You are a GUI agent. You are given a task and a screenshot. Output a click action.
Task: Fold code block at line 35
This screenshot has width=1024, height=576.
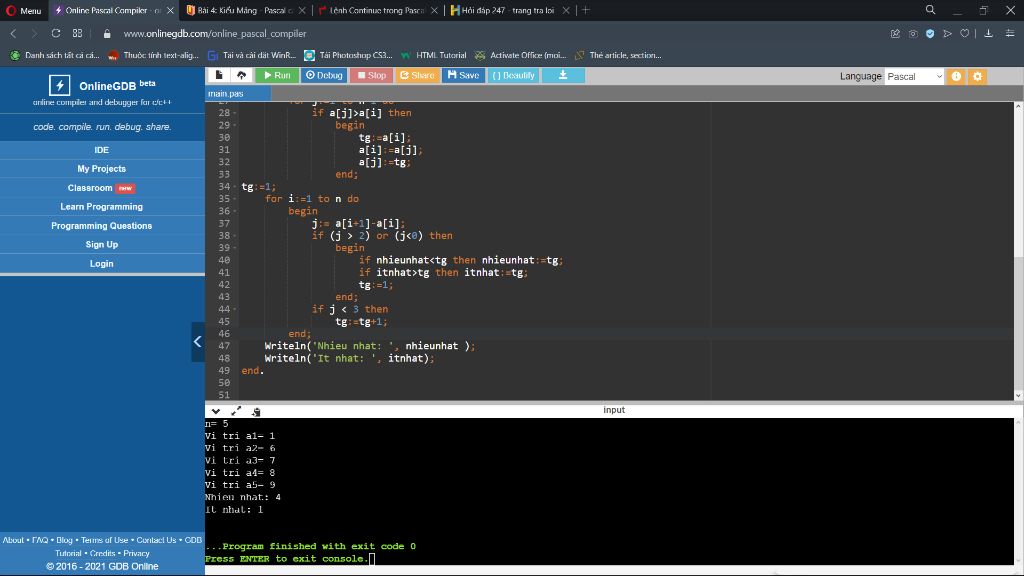click(235, 199)
